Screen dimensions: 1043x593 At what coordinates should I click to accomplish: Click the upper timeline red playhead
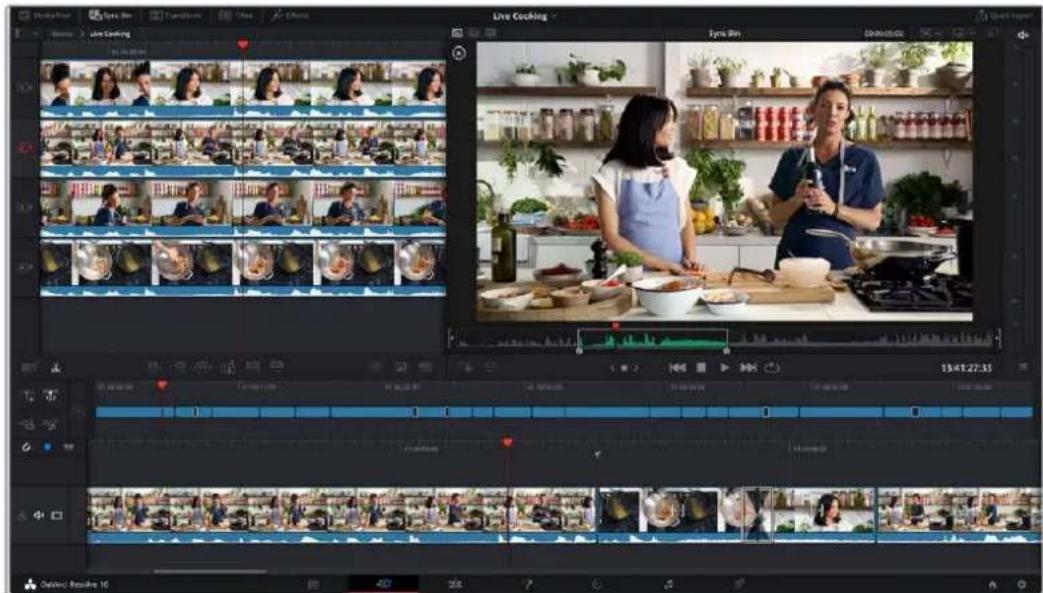click(162, 385)
